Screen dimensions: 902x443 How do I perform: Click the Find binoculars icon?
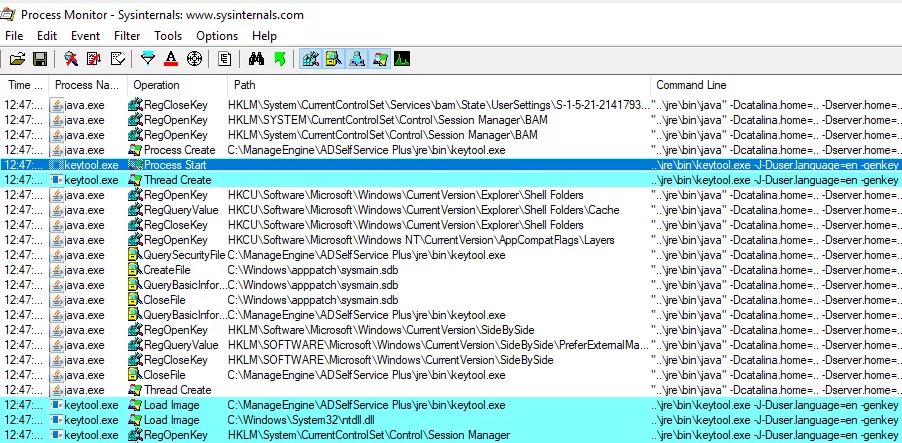click(256, 59)
